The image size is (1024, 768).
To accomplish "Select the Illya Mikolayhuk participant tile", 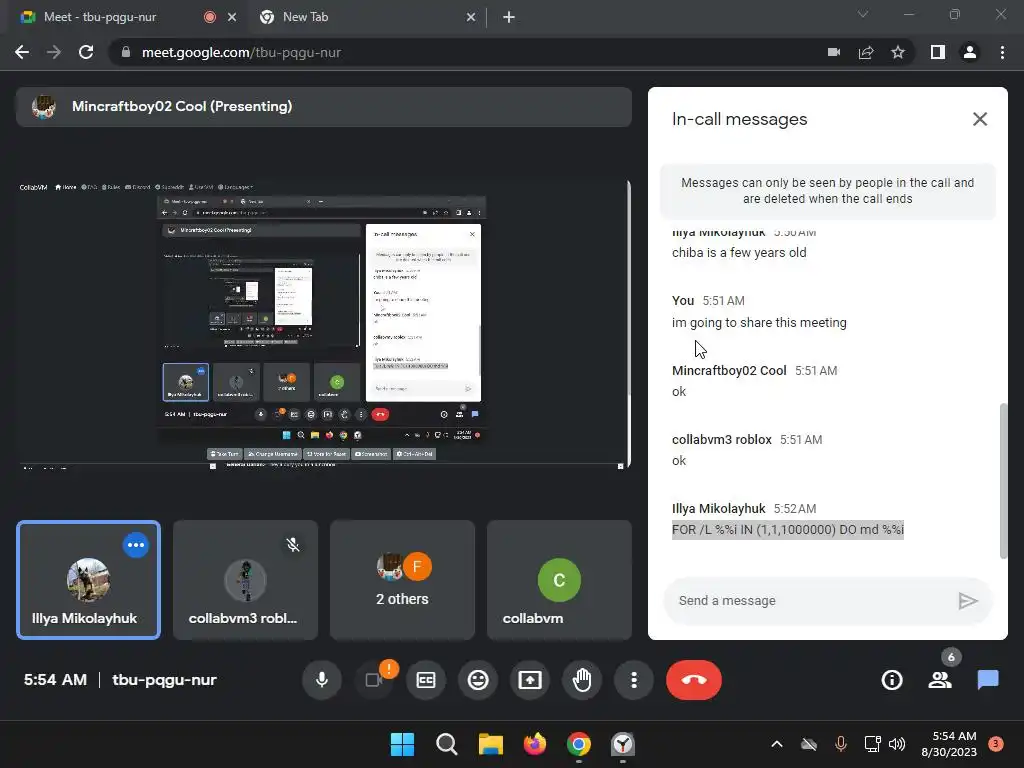I will pos(88,580).
